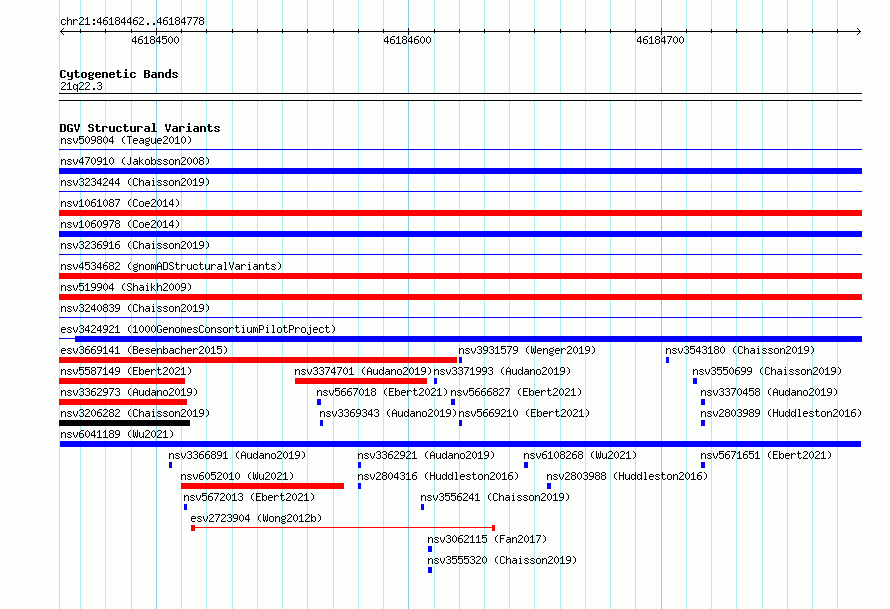890x609 pixels.
Task: Select the blue bar of nsv1060978 (Coe2014)
Action: (x=460, y=234)
